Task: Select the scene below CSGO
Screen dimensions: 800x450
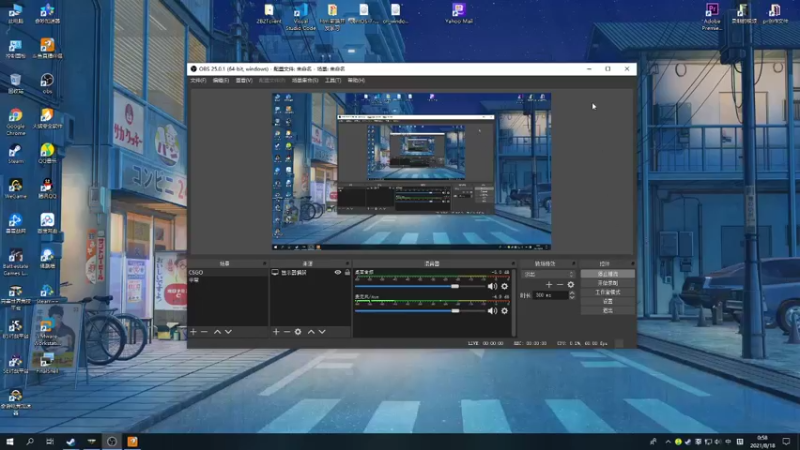Action: coord(228,280)
